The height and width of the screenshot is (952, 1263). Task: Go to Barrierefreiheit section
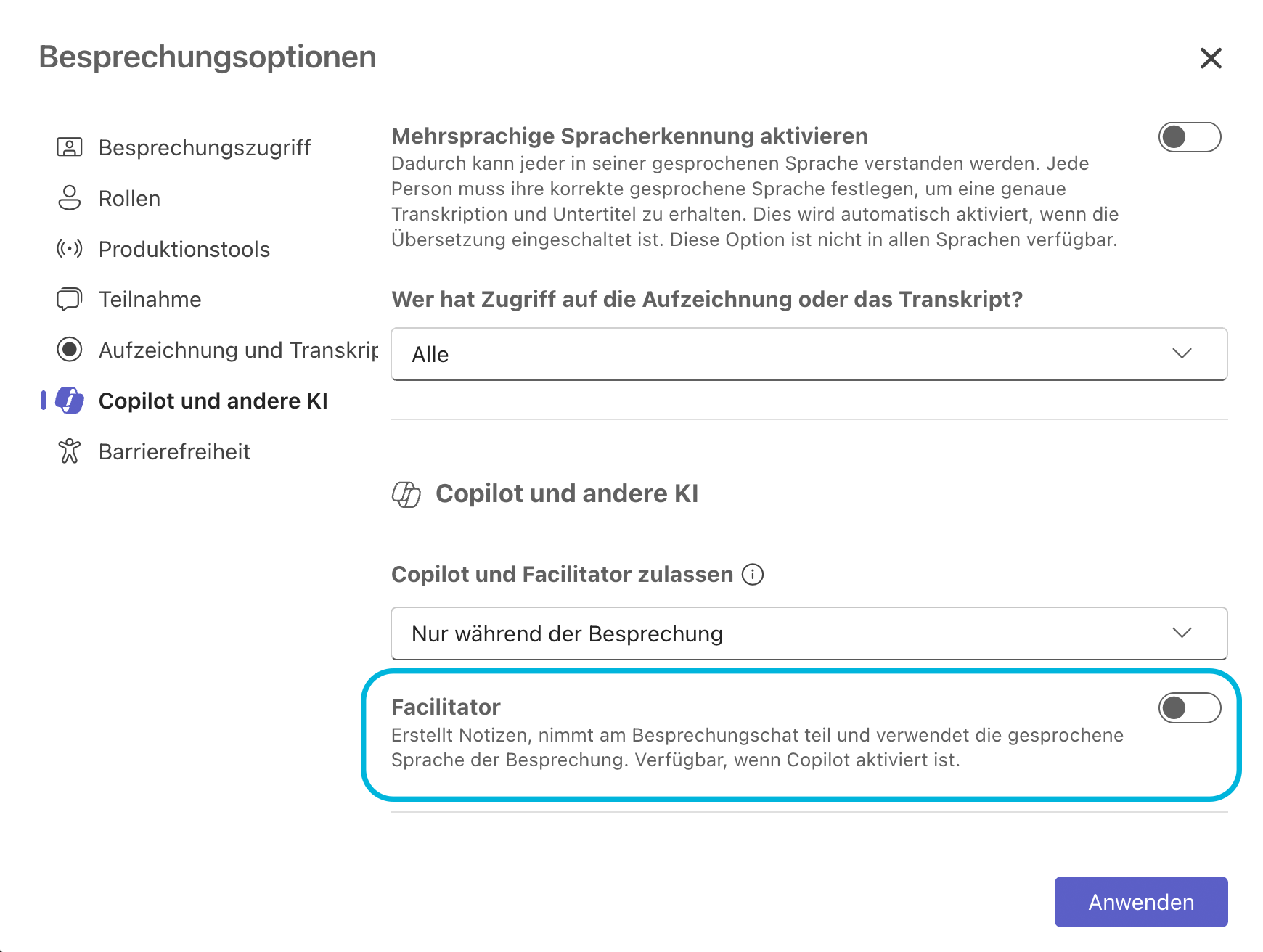tap(174, 451)
